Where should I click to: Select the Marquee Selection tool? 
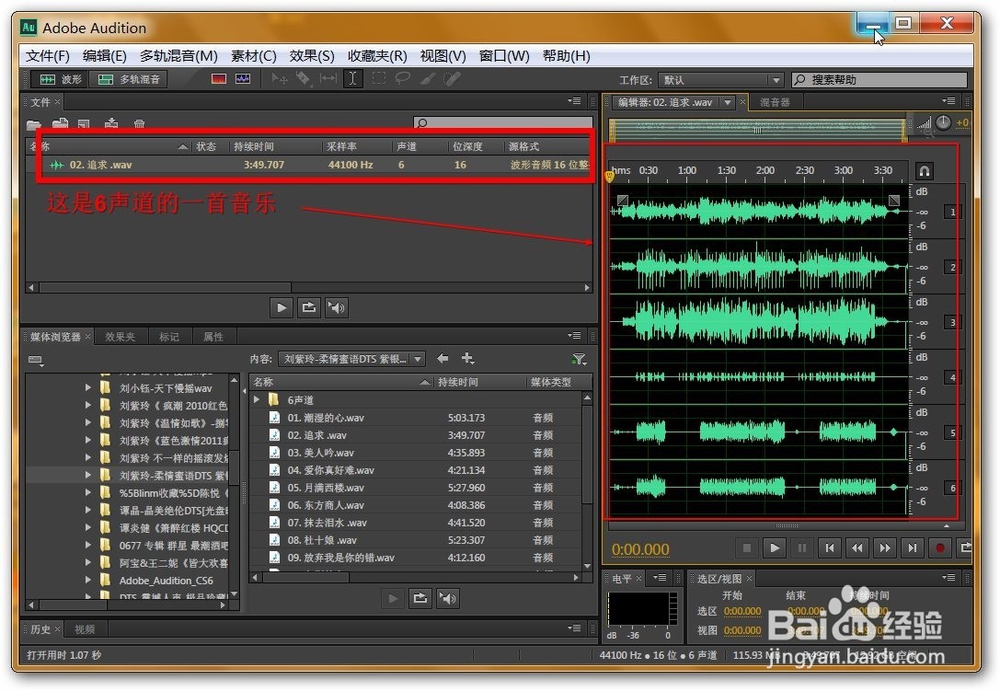point(378,79)
